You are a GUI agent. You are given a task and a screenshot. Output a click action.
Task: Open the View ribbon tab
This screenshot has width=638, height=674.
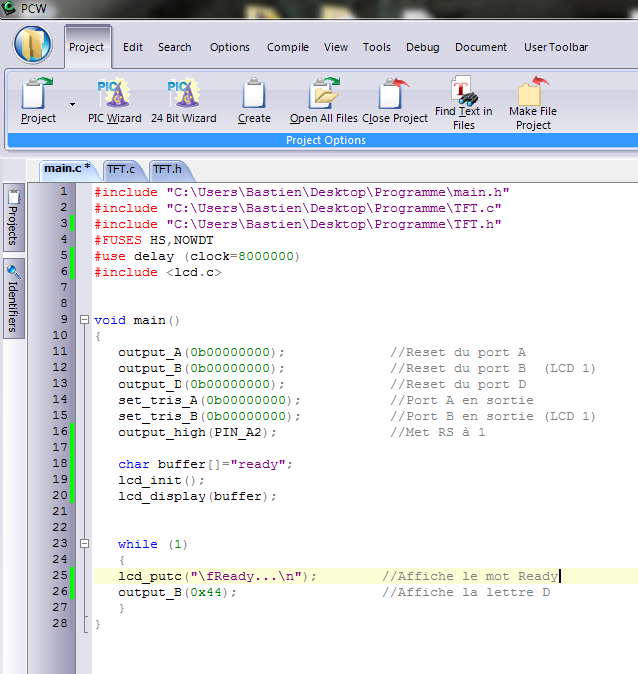point(336,47)
